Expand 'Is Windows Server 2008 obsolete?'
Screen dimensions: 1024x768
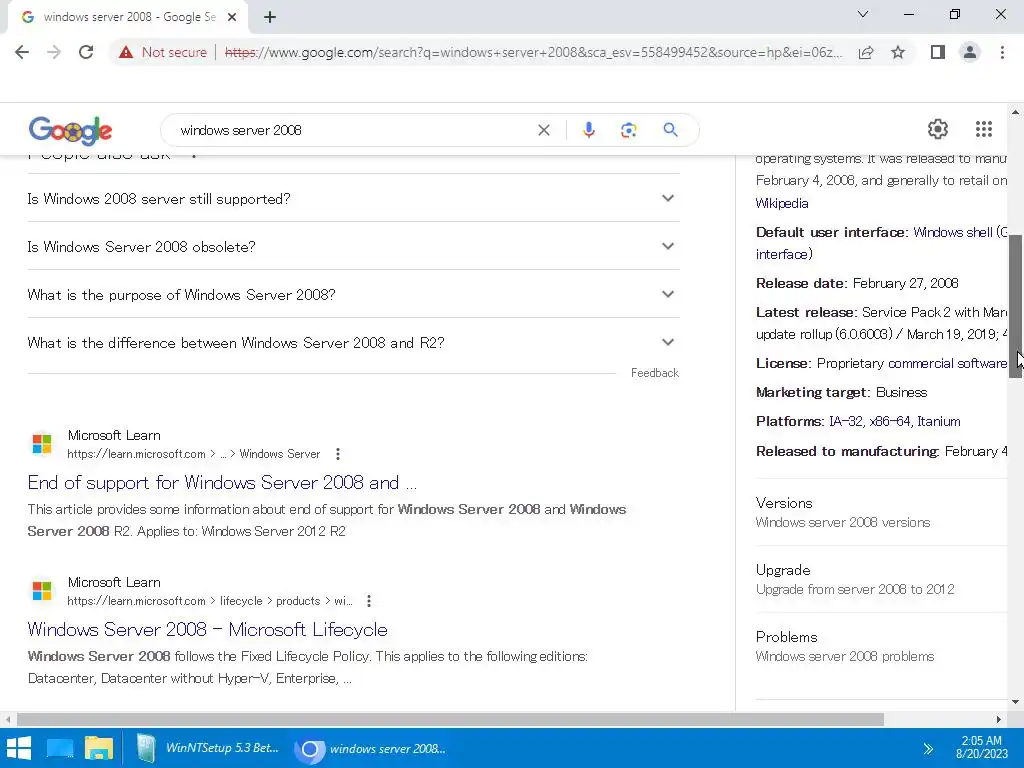(353, 246)
